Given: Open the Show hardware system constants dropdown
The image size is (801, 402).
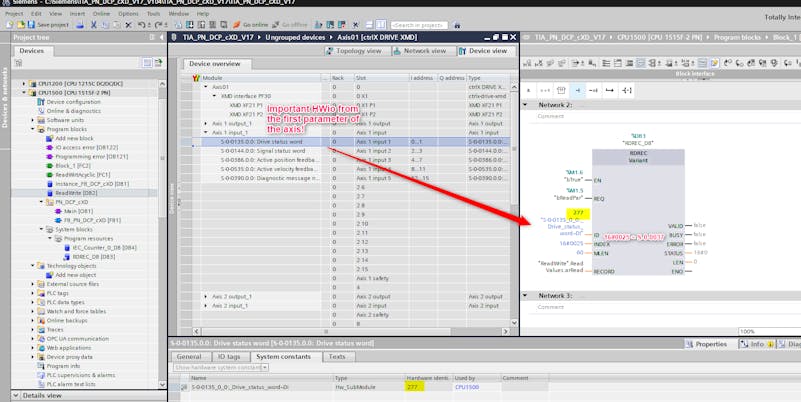Looking at the screenshot, I should pos(221,367).
